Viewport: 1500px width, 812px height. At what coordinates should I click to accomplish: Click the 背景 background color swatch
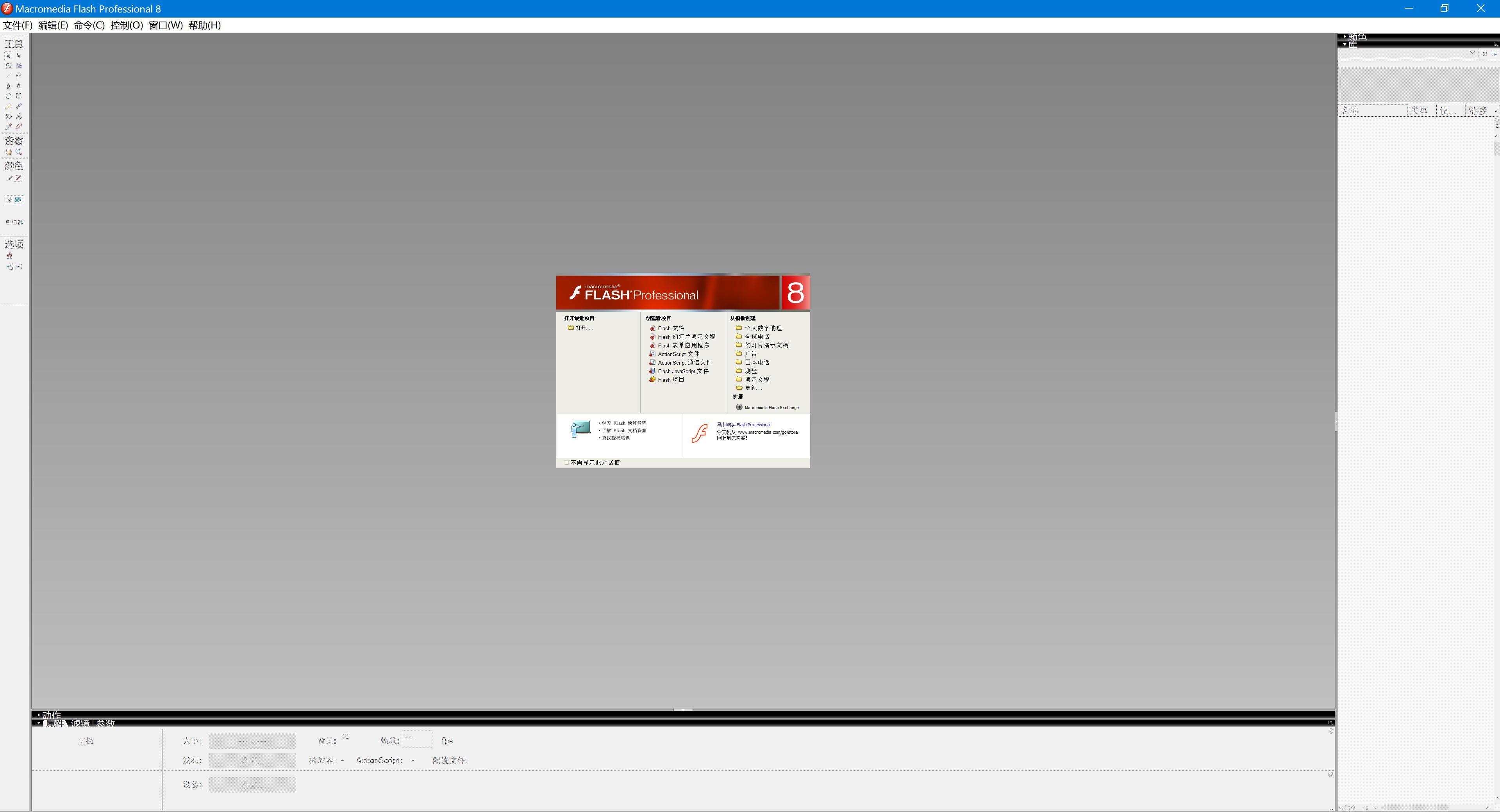point(345,737)
